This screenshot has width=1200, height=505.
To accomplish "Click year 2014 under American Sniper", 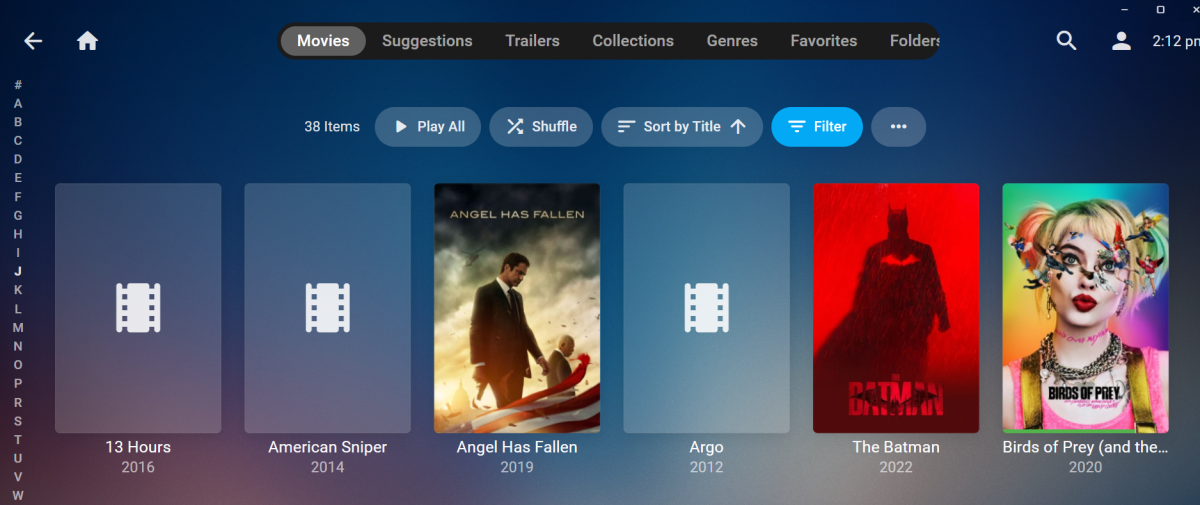I will [328, 468].
